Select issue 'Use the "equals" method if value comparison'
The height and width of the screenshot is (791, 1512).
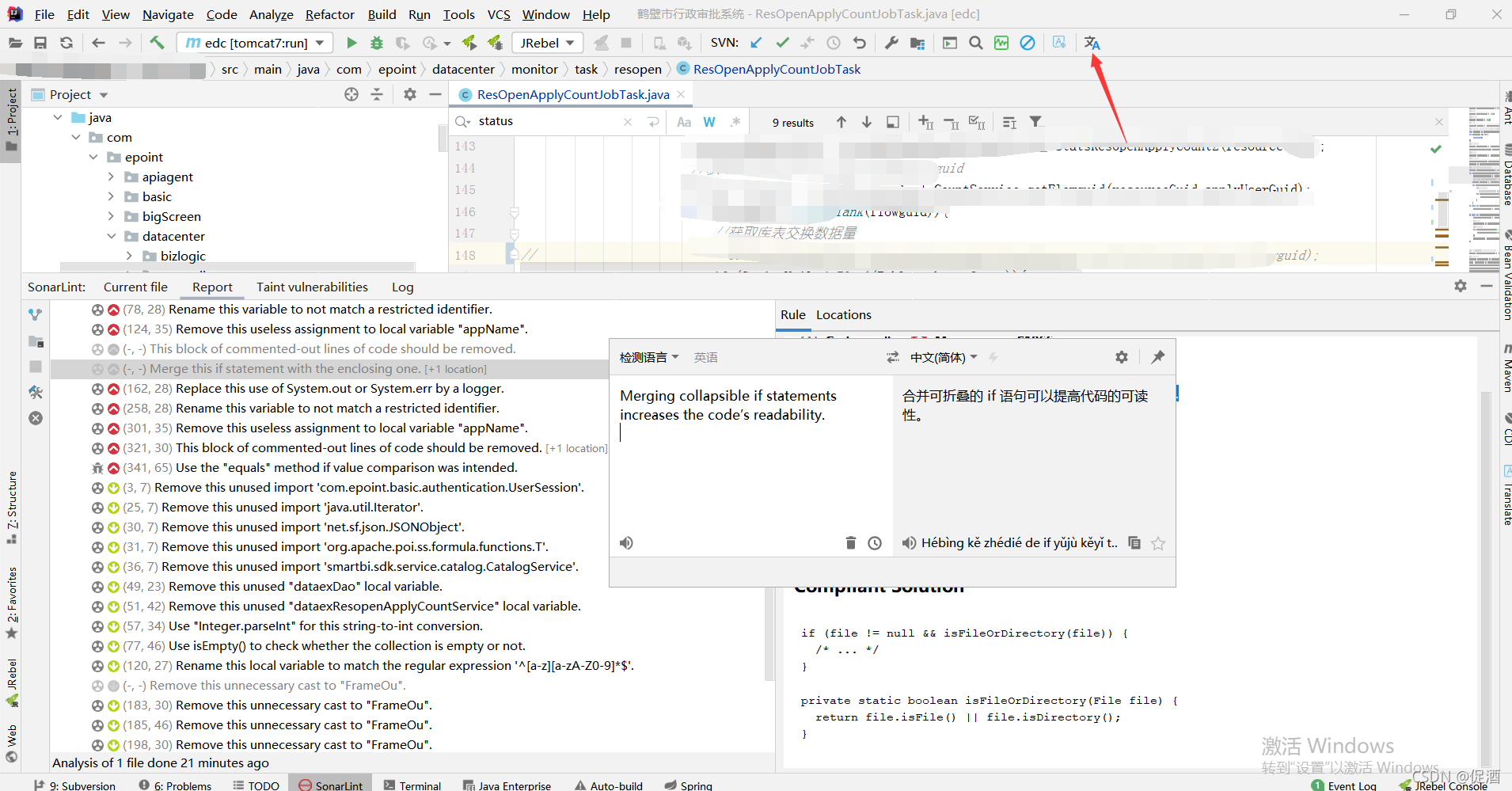(346, 467)
